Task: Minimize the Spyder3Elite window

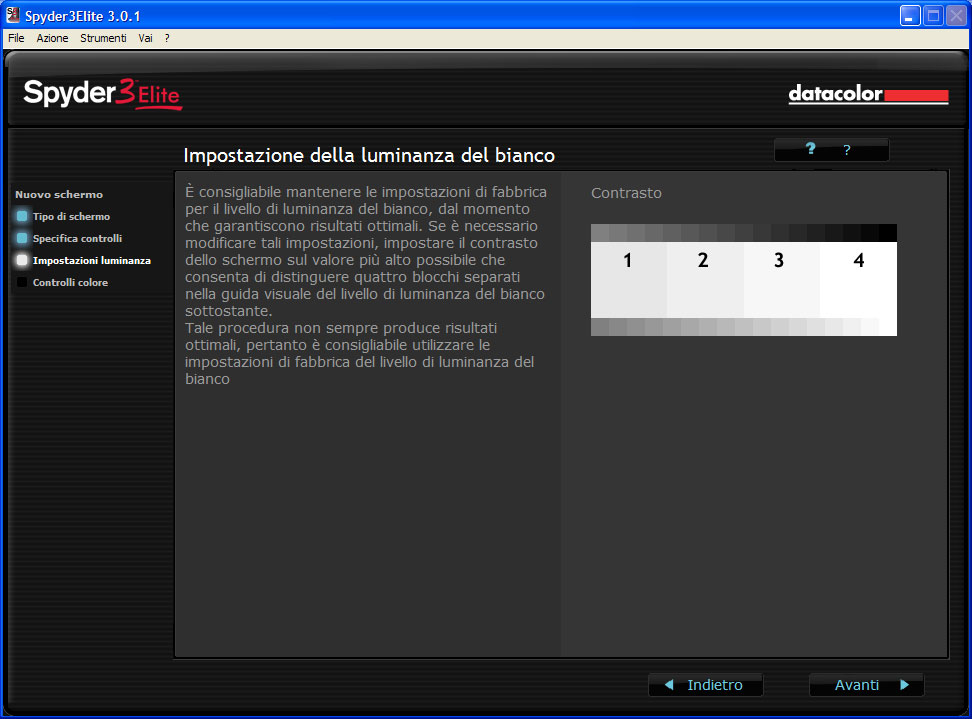Action: click(909, 15)
